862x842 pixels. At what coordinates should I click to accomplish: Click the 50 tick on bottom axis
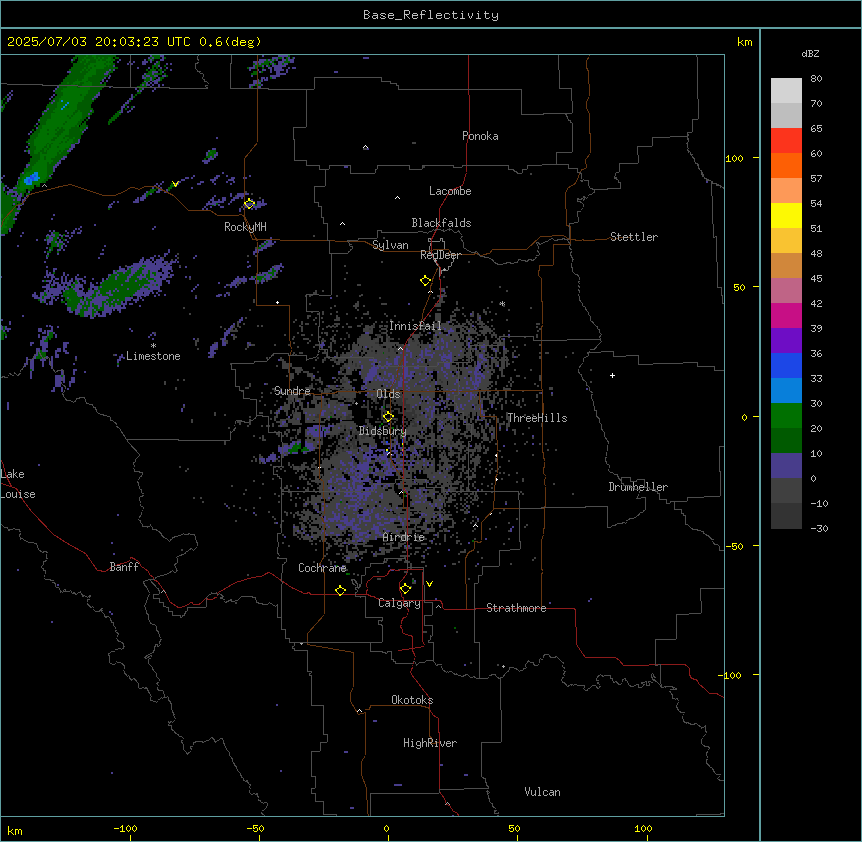(514, 828)
